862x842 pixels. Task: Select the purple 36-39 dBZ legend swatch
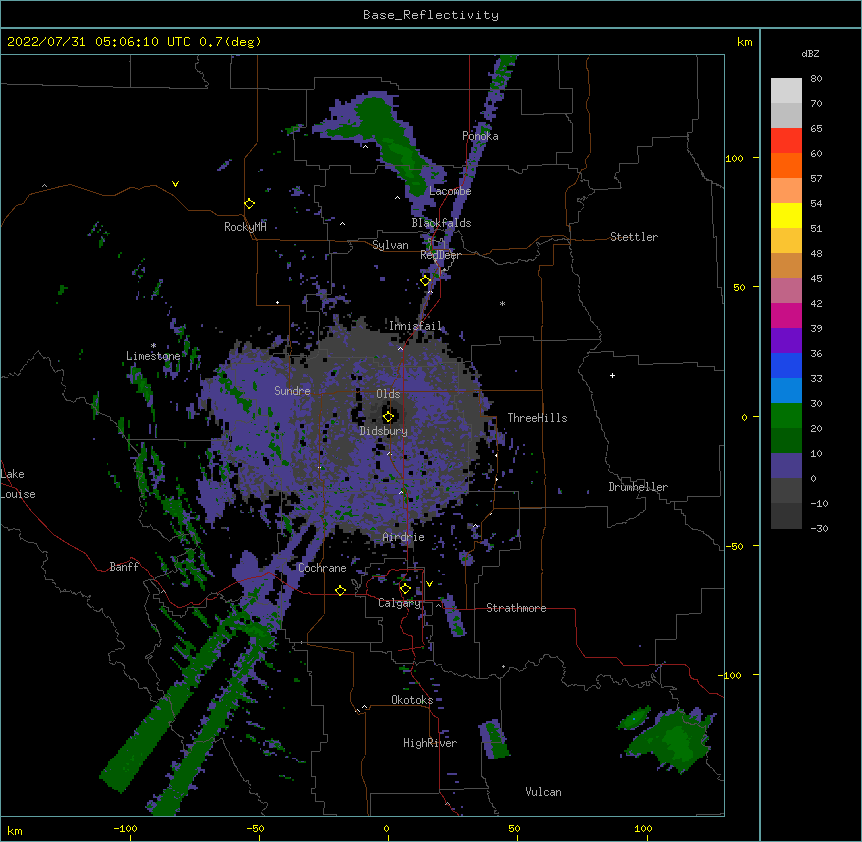point(786,341)
